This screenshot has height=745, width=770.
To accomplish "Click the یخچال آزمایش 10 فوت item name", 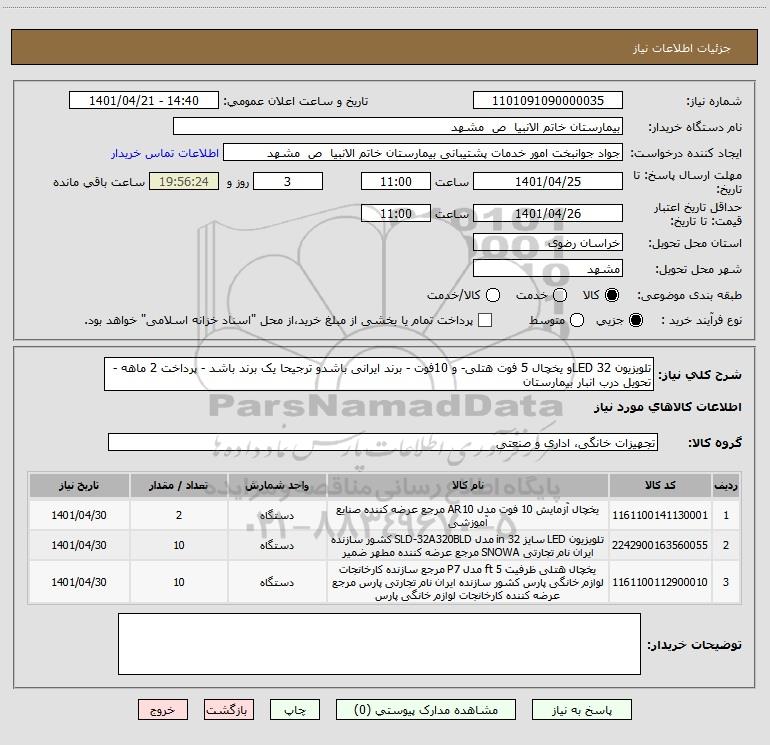I will [x=468, y=516].
